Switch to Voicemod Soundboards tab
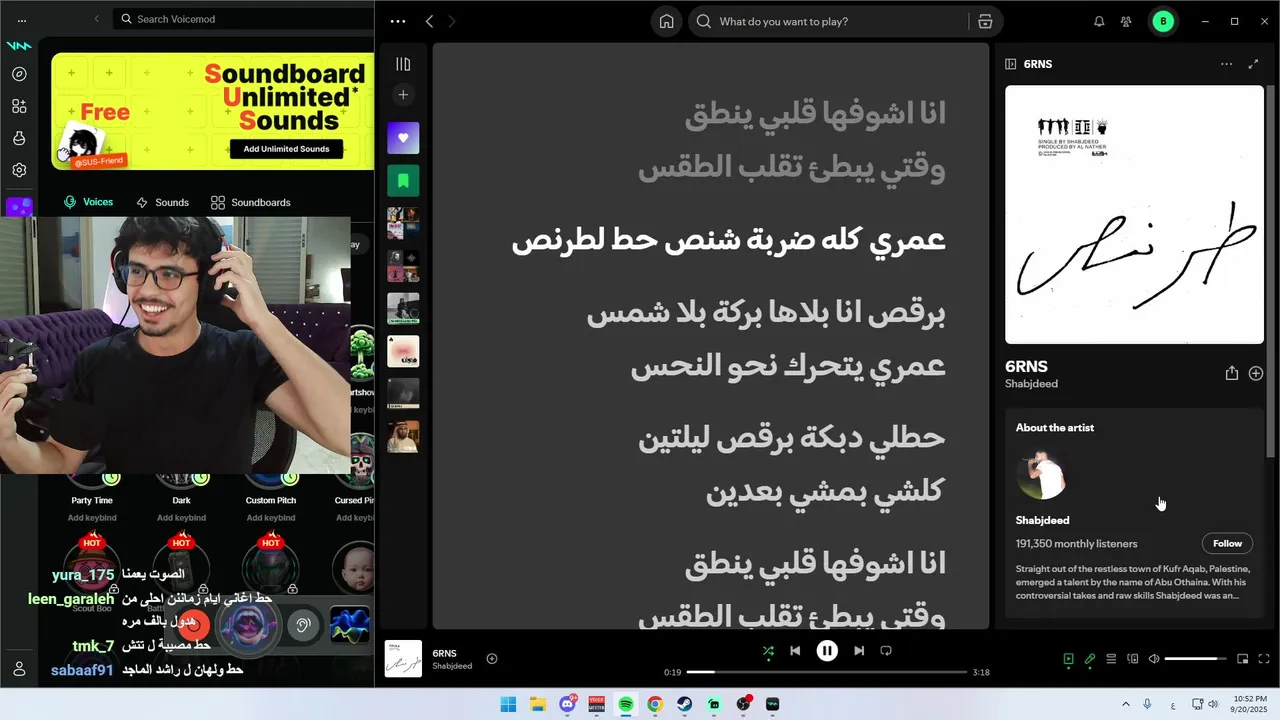Viewport: 1280px width, 720px height. click(x=251, y=202)
